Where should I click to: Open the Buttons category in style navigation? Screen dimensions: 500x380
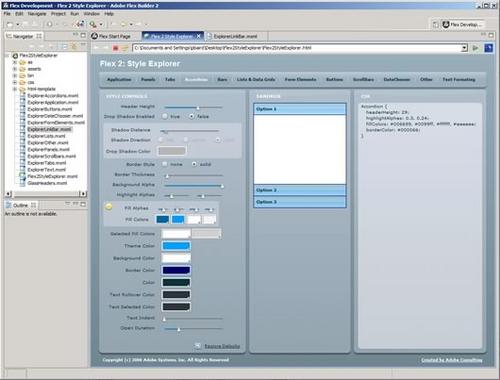(x=334, y=79)
